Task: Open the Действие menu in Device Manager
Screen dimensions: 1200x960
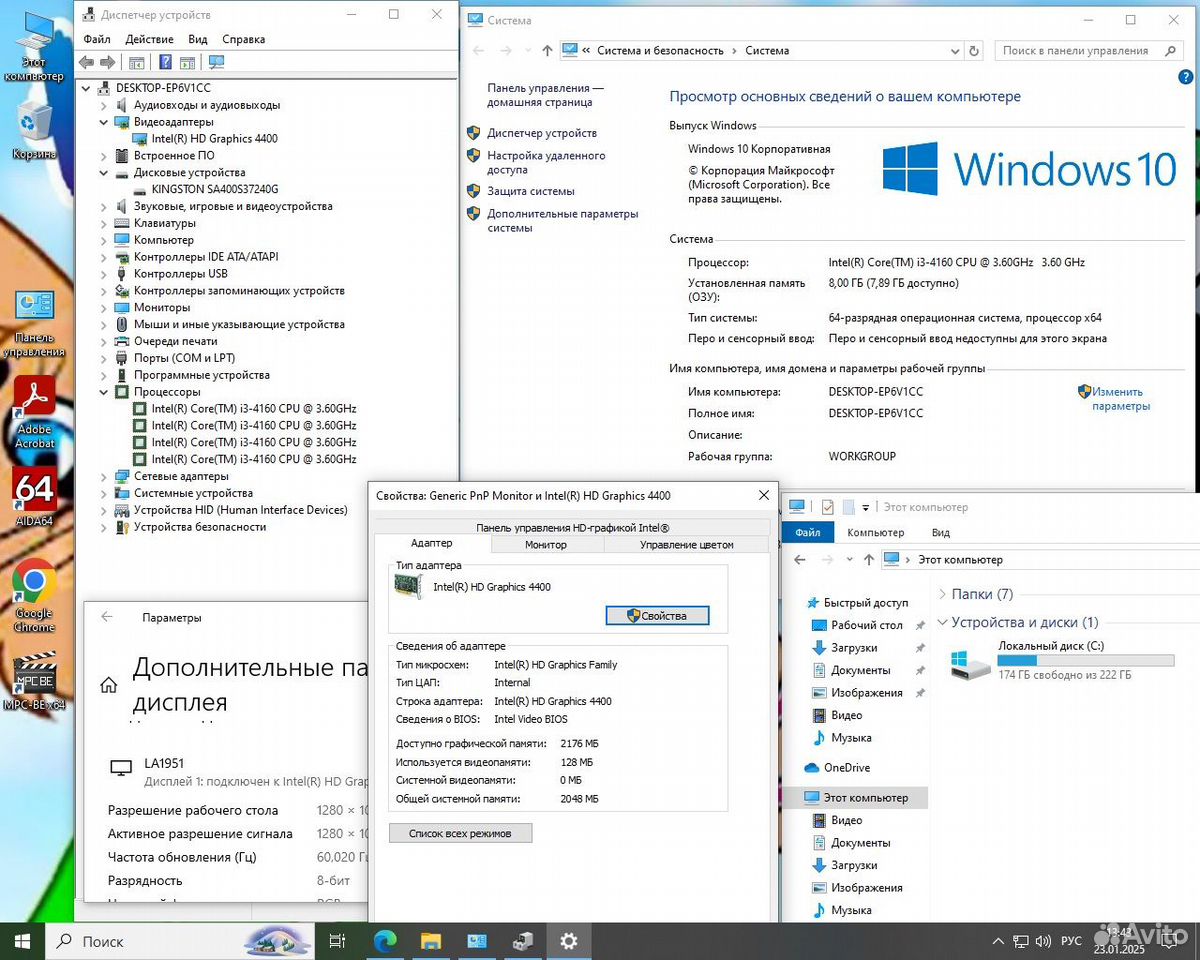Action: 150,39
